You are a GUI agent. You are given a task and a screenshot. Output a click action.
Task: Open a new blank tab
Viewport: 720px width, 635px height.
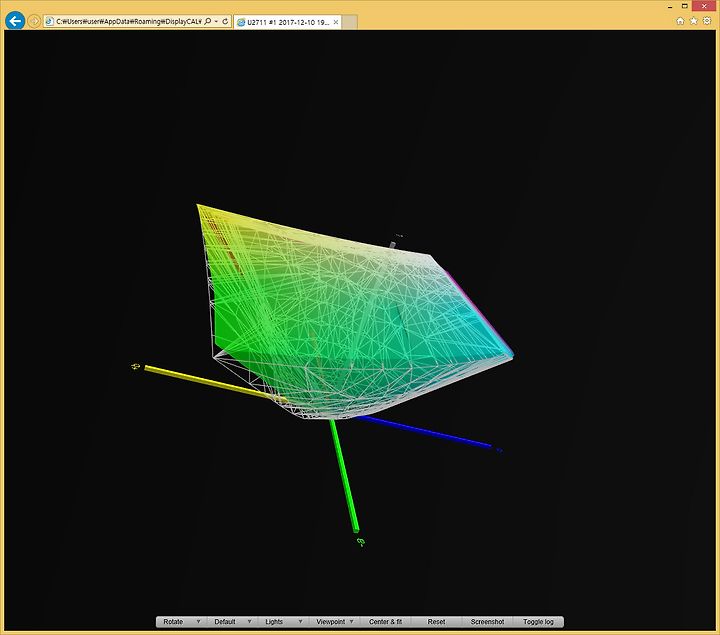pyautogui.click(x=349, y=22)
